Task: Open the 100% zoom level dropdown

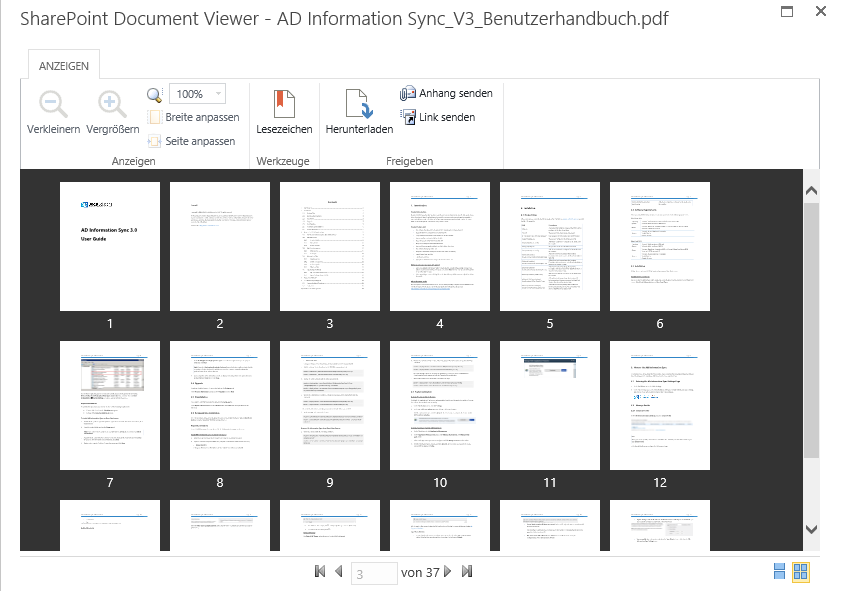Action: coord(197,94)
